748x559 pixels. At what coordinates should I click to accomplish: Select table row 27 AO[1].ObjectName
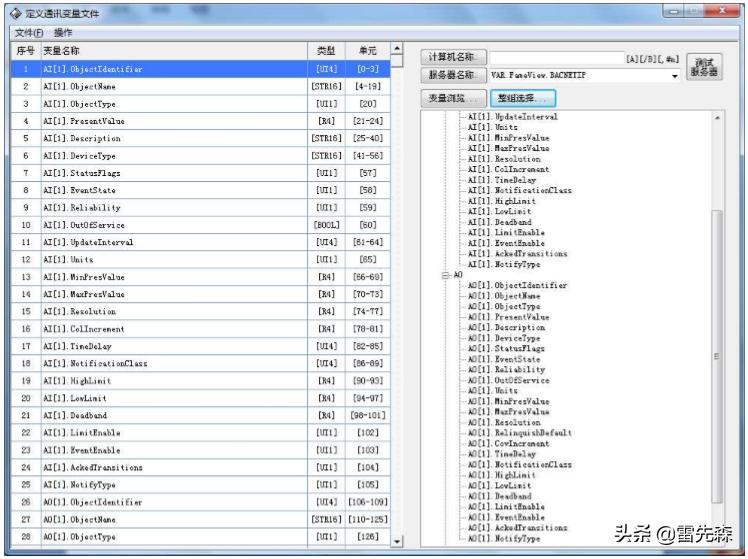point(200,519)
